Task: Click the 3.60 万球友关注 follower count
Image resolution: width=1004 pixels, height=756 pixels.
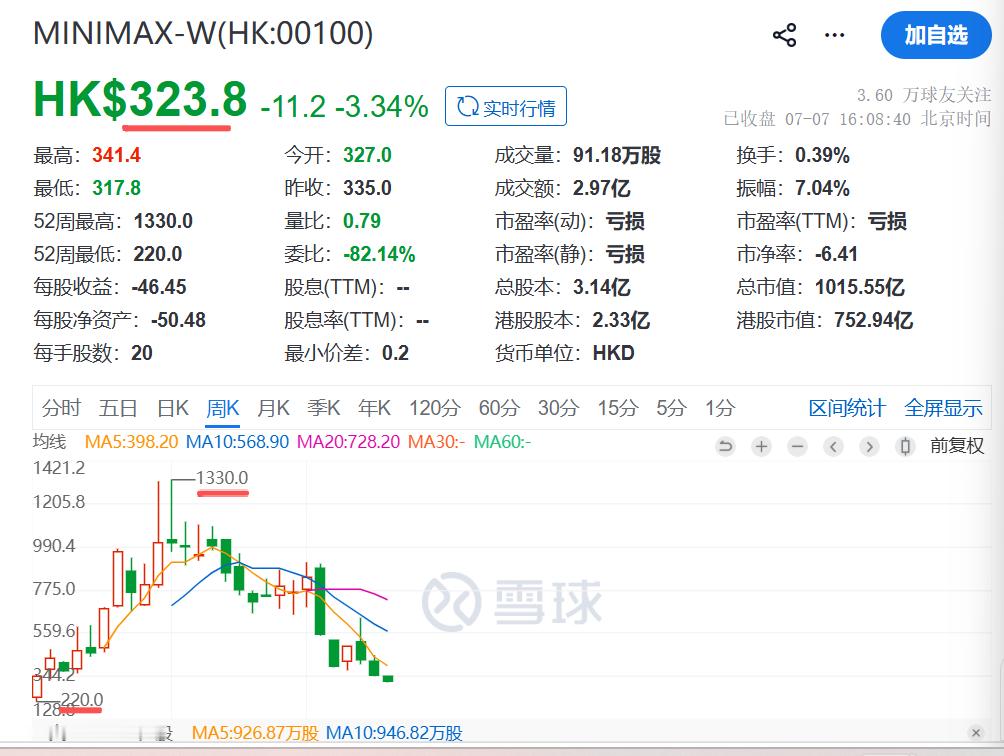Action: (924, 95)
